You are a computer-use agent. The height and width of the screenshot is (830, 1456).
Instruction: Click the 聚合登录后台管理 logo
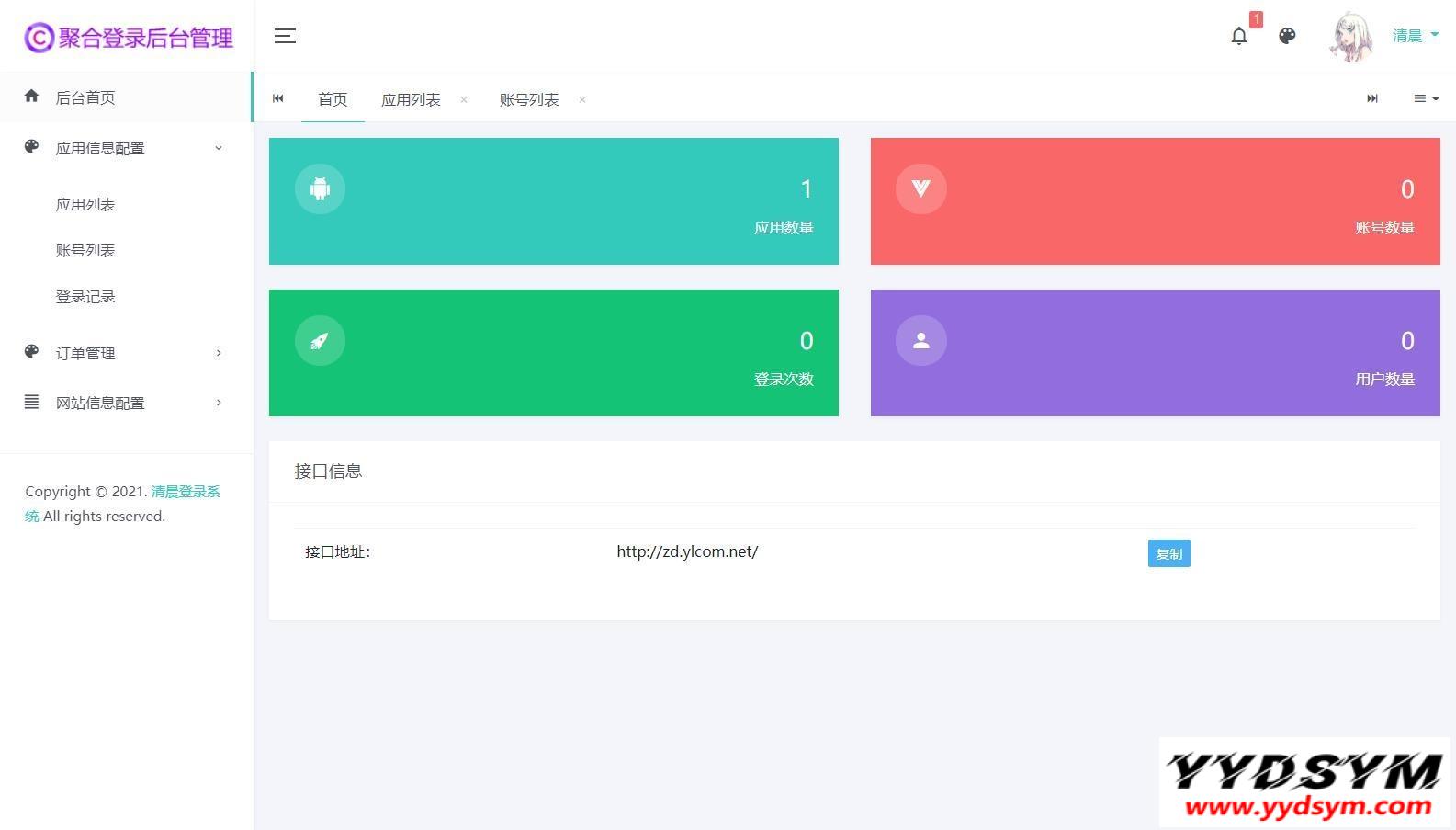tap(129, 38)
